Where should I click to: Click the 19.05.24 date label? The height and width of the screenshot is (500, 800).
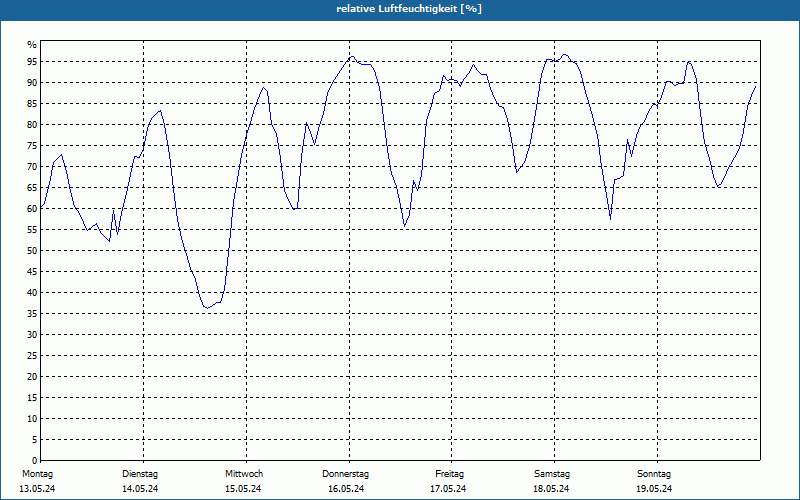(x=654, y=489)
